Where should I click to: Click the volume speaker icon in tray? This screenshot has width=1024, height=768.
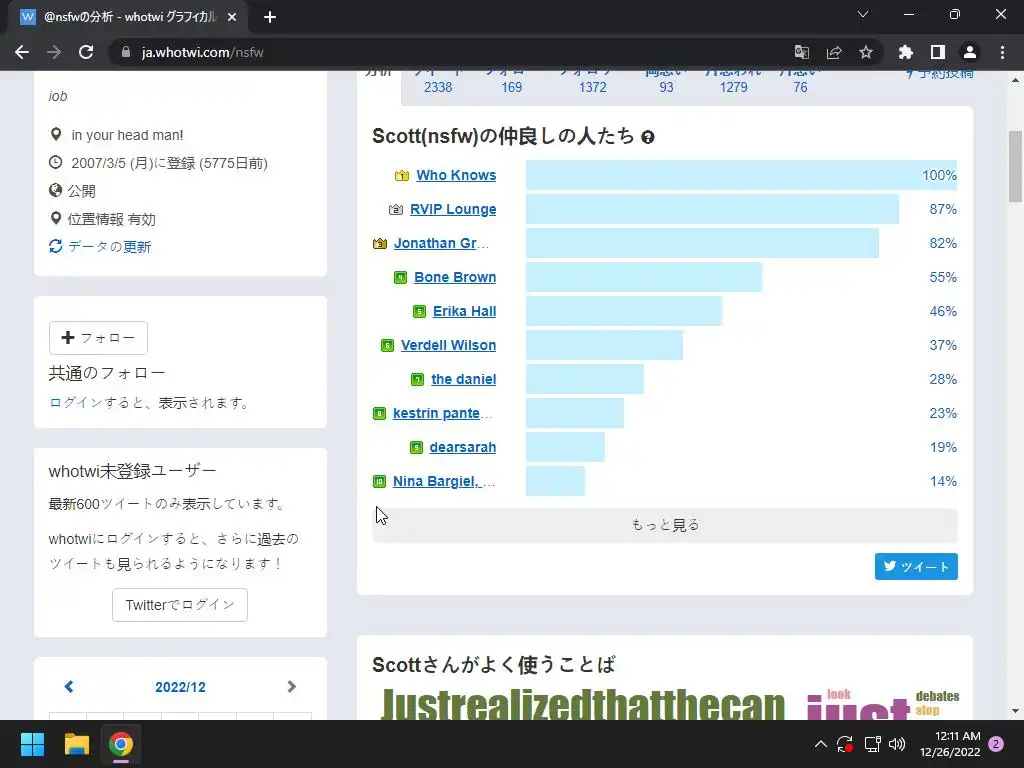897,744
